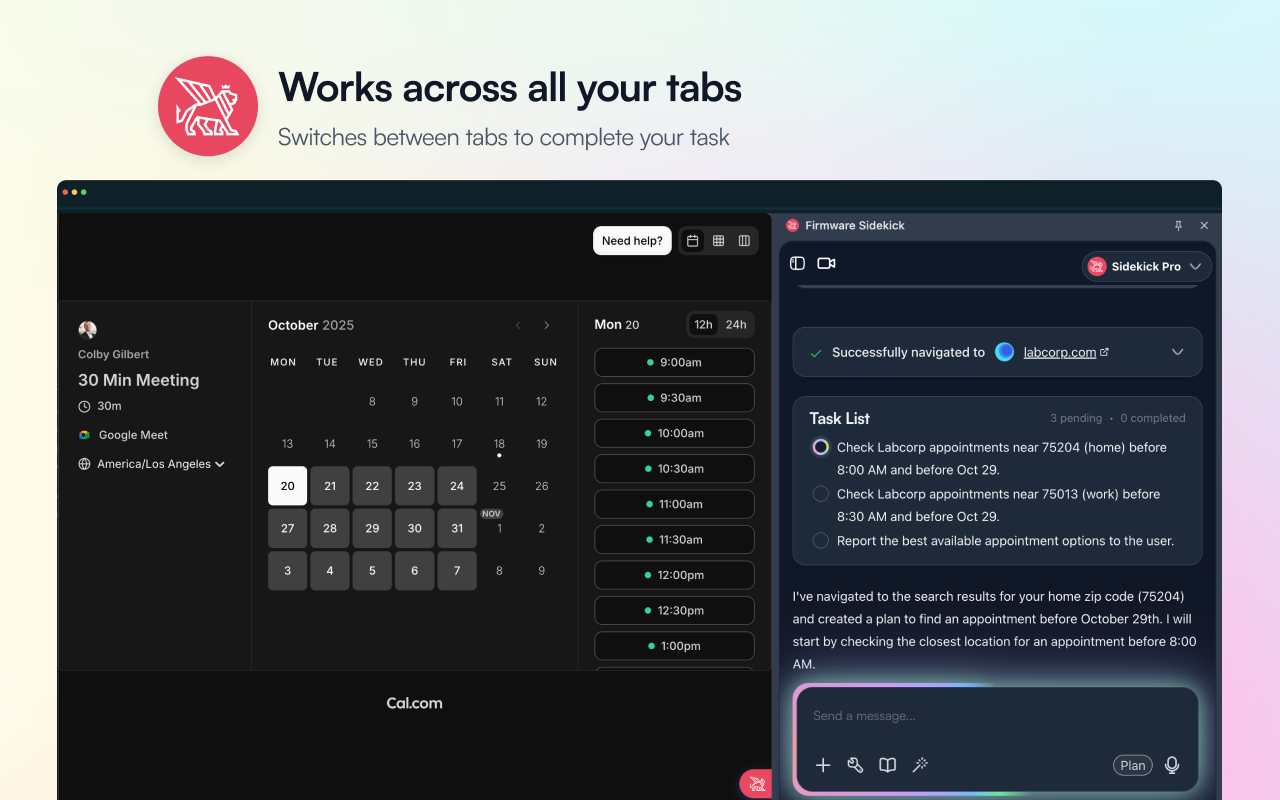
Task: Click the floating Sidekick griffin button
Action: click(x=755, y=783)
